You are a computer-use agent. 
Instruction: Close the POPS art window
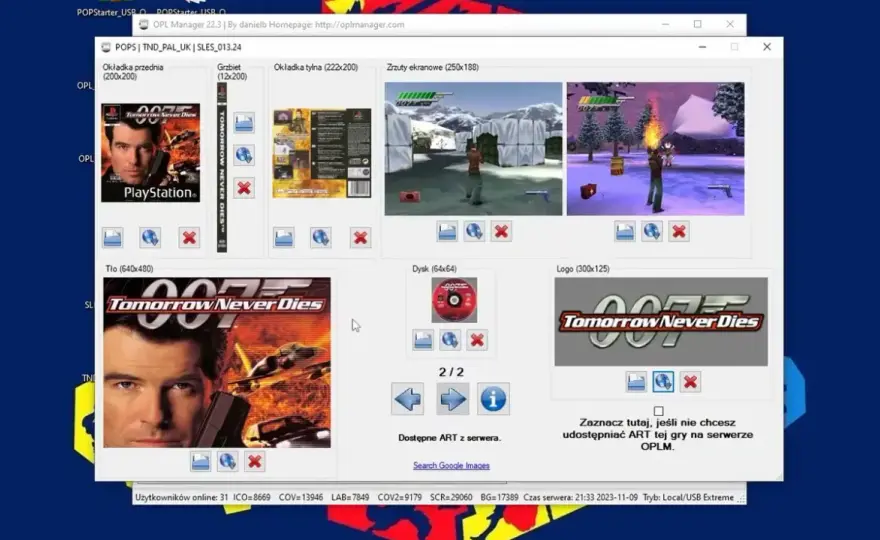pyautogui.click(x=767, y=47)
